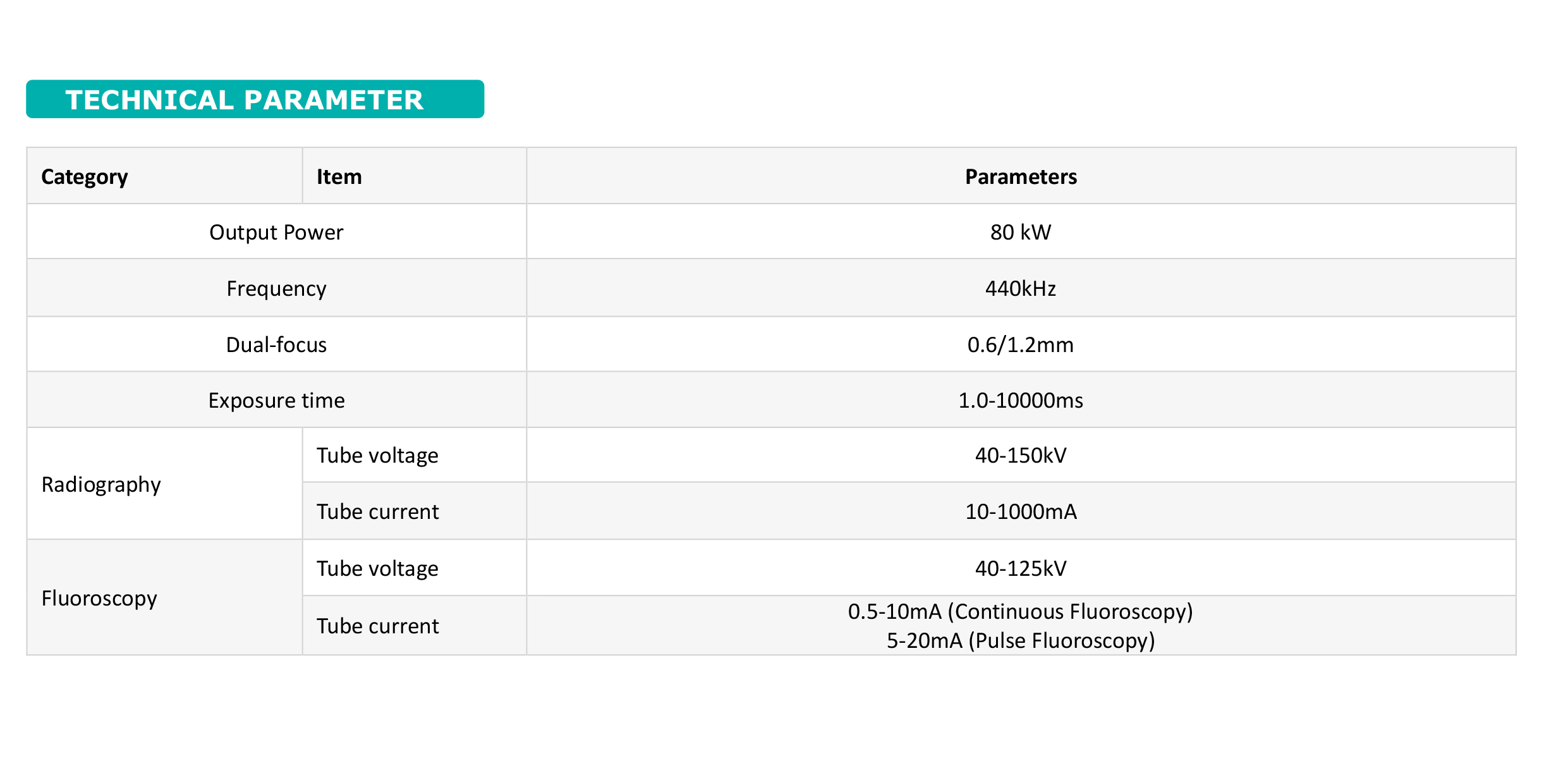Click the 40-150kV radiography voltage value
The width and height of the screenshot is (1568, 761).
pyautogui.click(x=1021, y=455)
